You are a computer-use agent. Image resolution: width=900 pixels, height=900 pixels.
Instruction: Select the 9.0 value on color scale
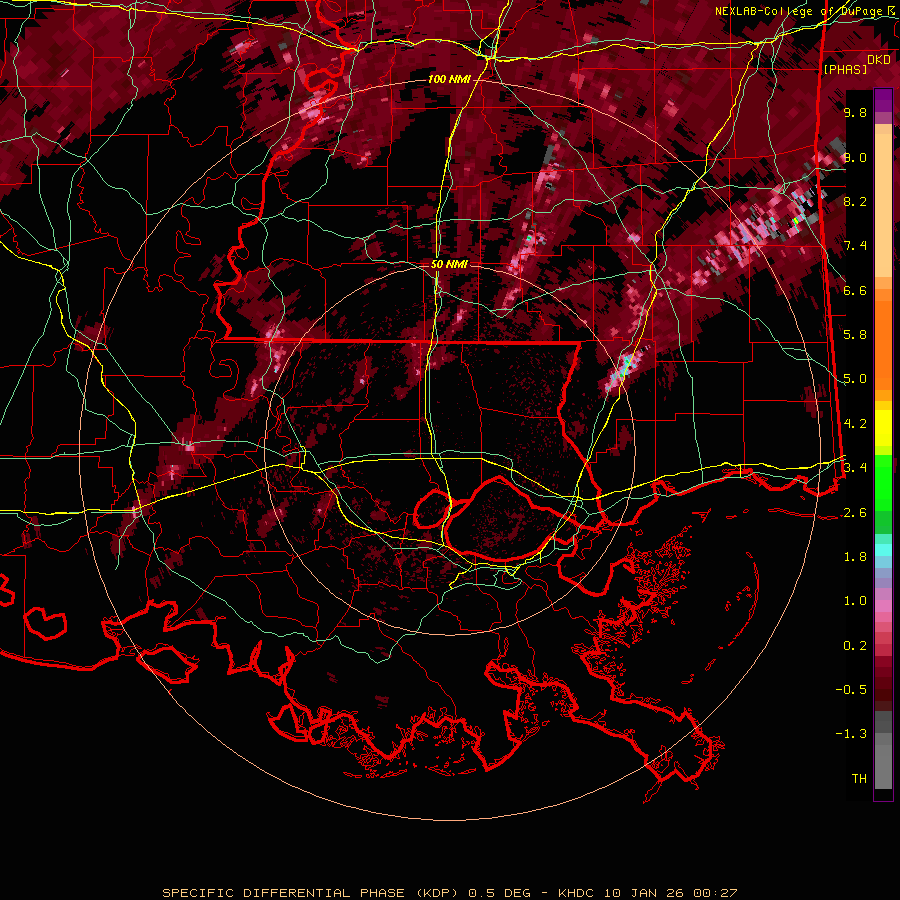pyautogui.click(x=855, y=157)
